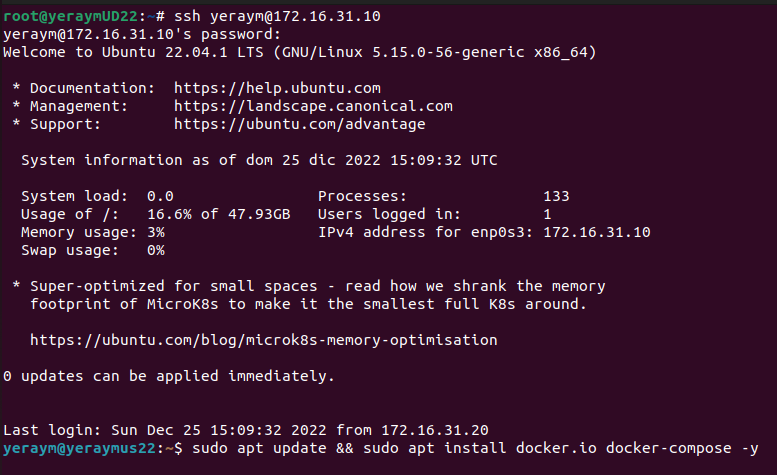Open the ubuntu.com/advantage support link

pyautogui.click(x=299, y=124)
